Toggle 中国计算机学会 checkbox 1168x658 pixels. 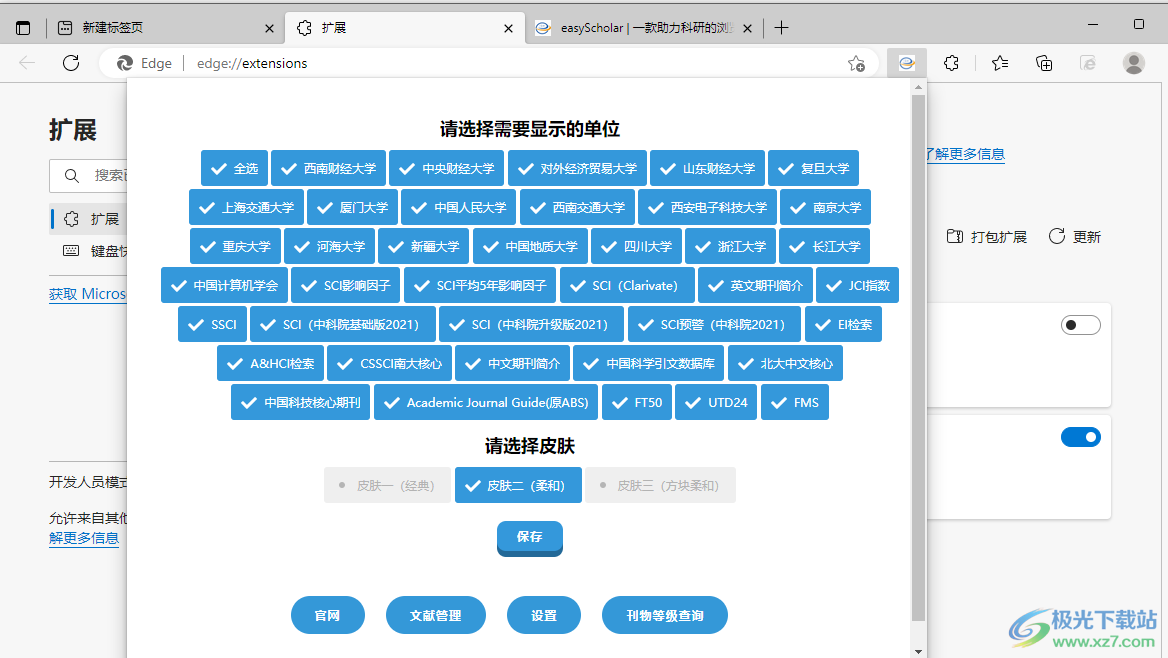tap(224, 285)
